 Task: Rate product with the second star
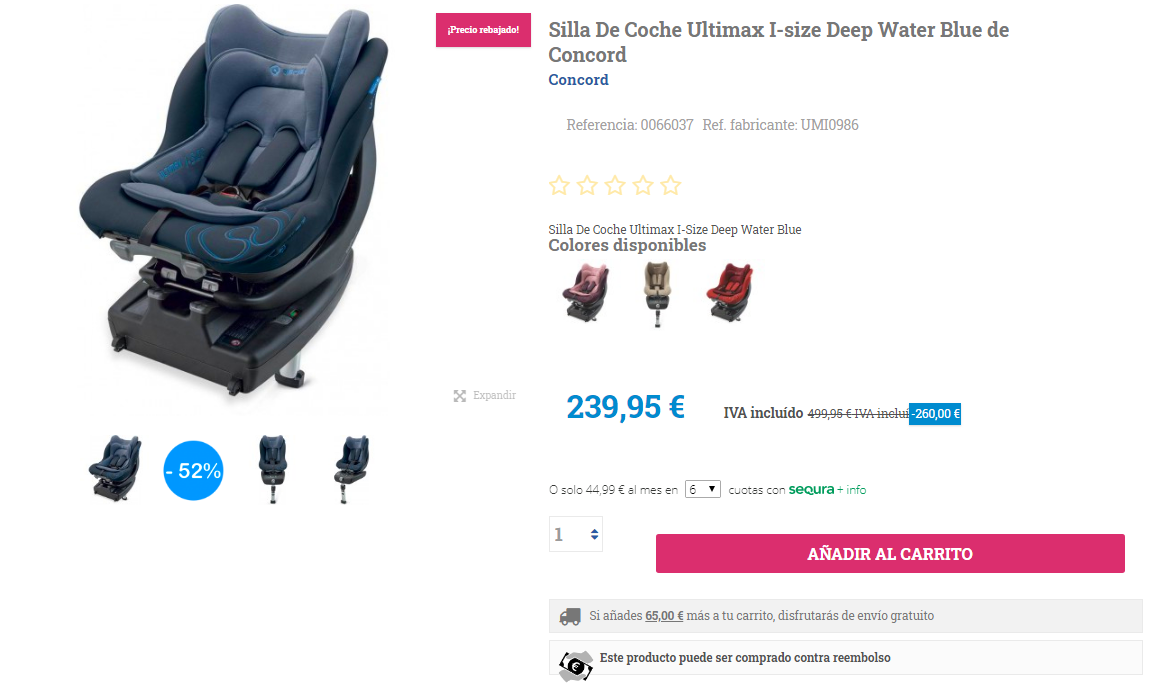coord(587,185)
